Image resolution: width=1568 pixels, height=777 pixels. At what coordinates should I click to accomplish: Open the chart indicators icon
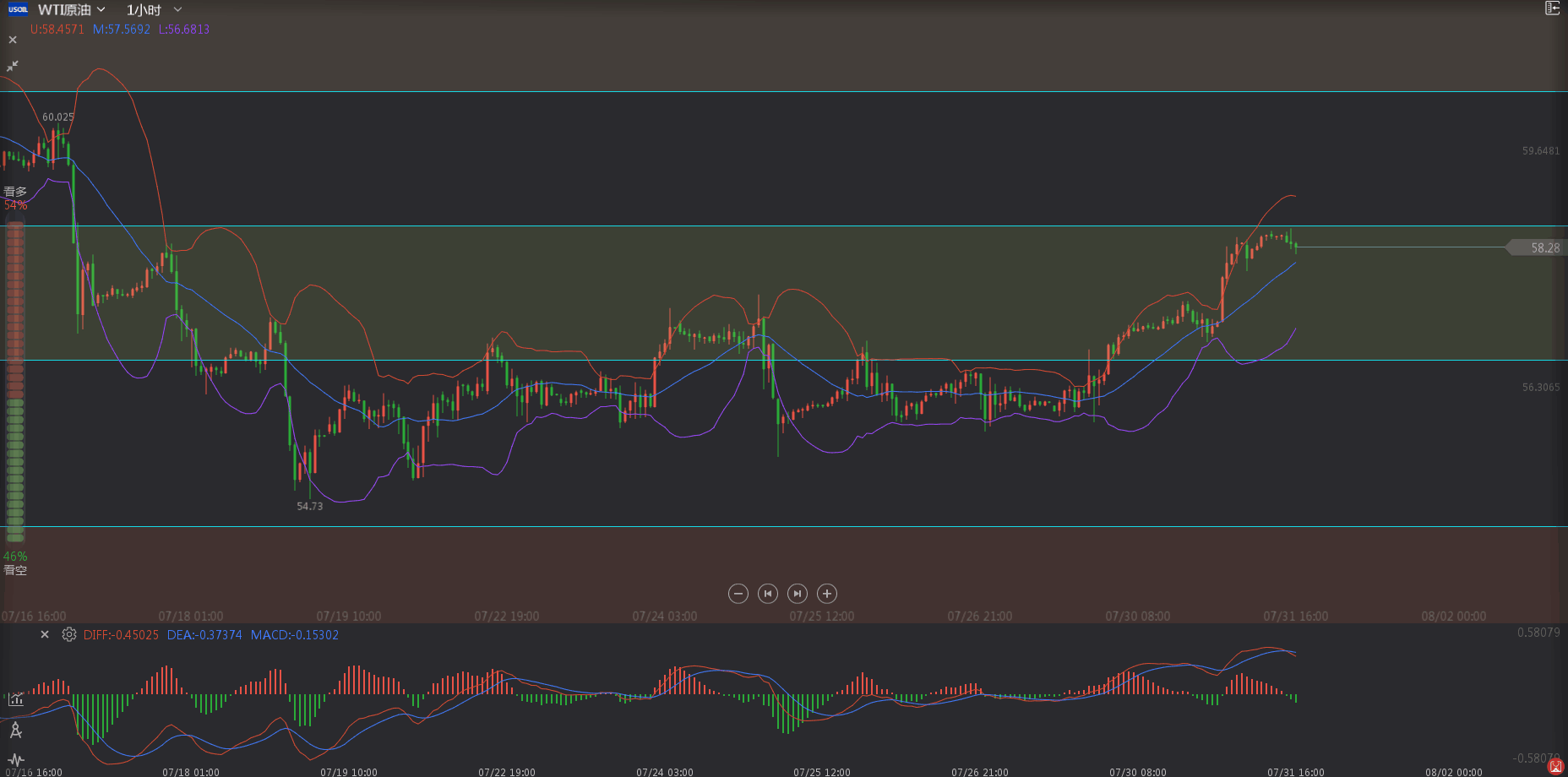coord(16,699)
